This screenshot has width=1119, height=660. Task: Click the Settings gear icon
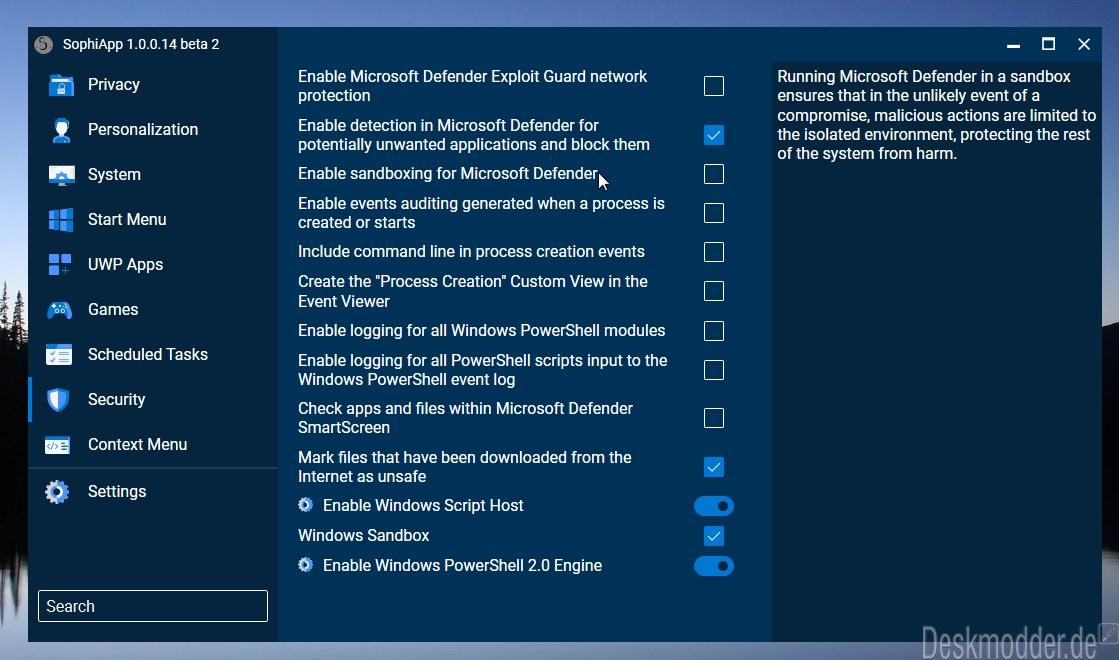coord(57,492)
